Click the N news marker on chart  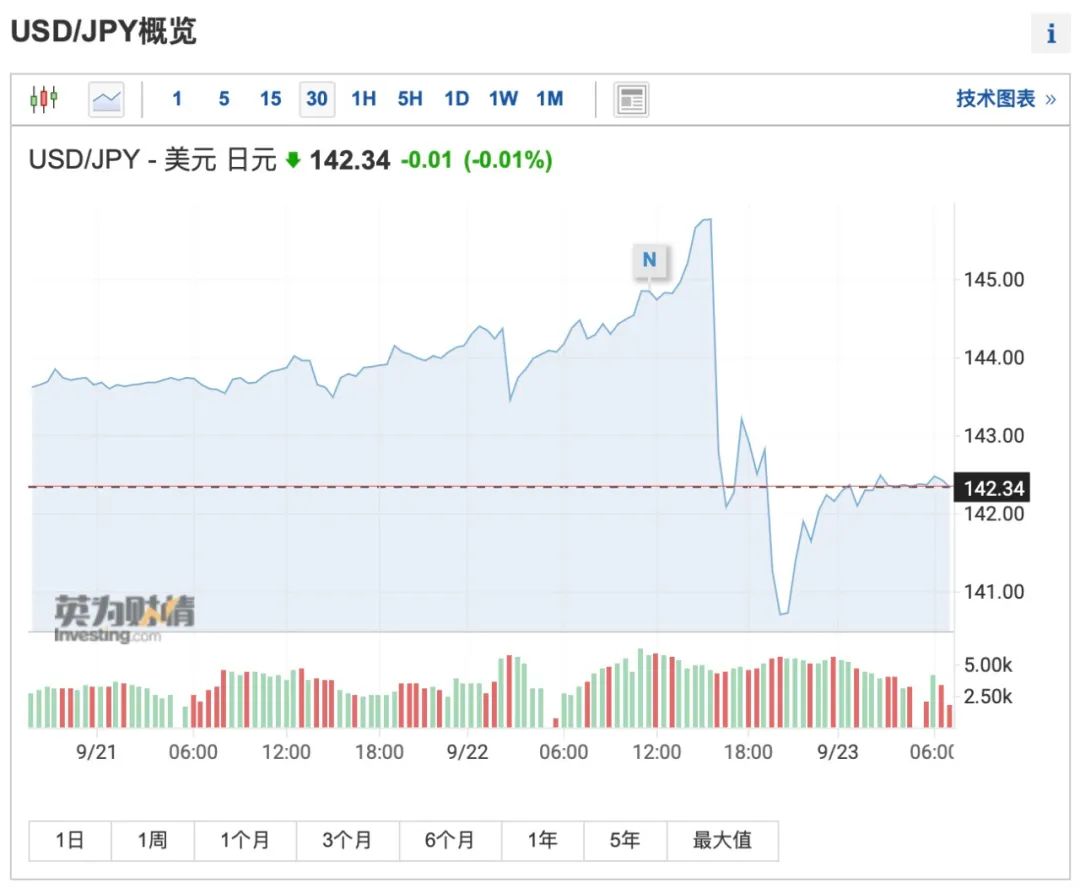coord(649,260)
